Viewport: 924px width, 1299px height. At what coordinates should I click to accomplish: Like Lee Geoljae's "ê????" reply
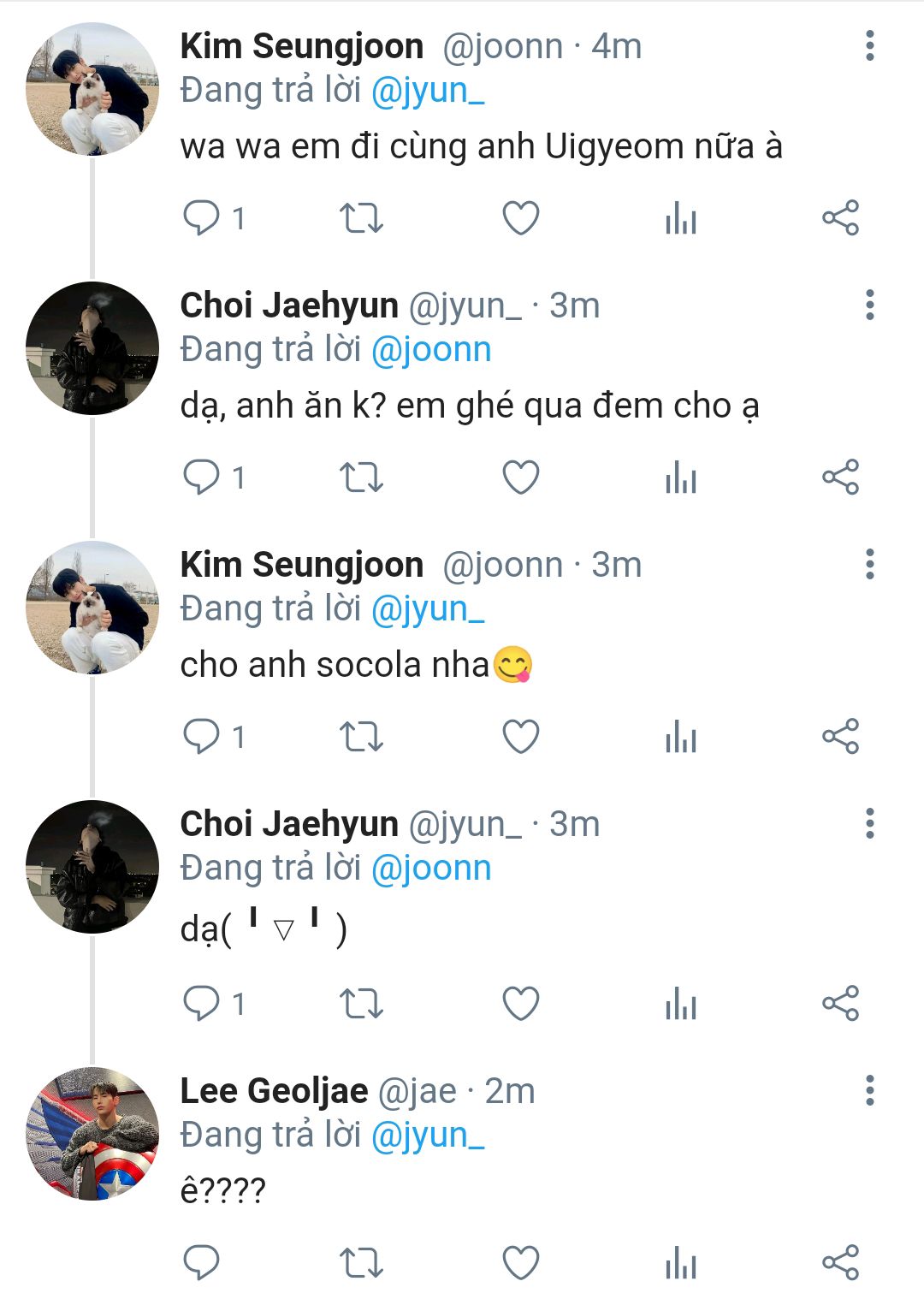click(520, 1263)
